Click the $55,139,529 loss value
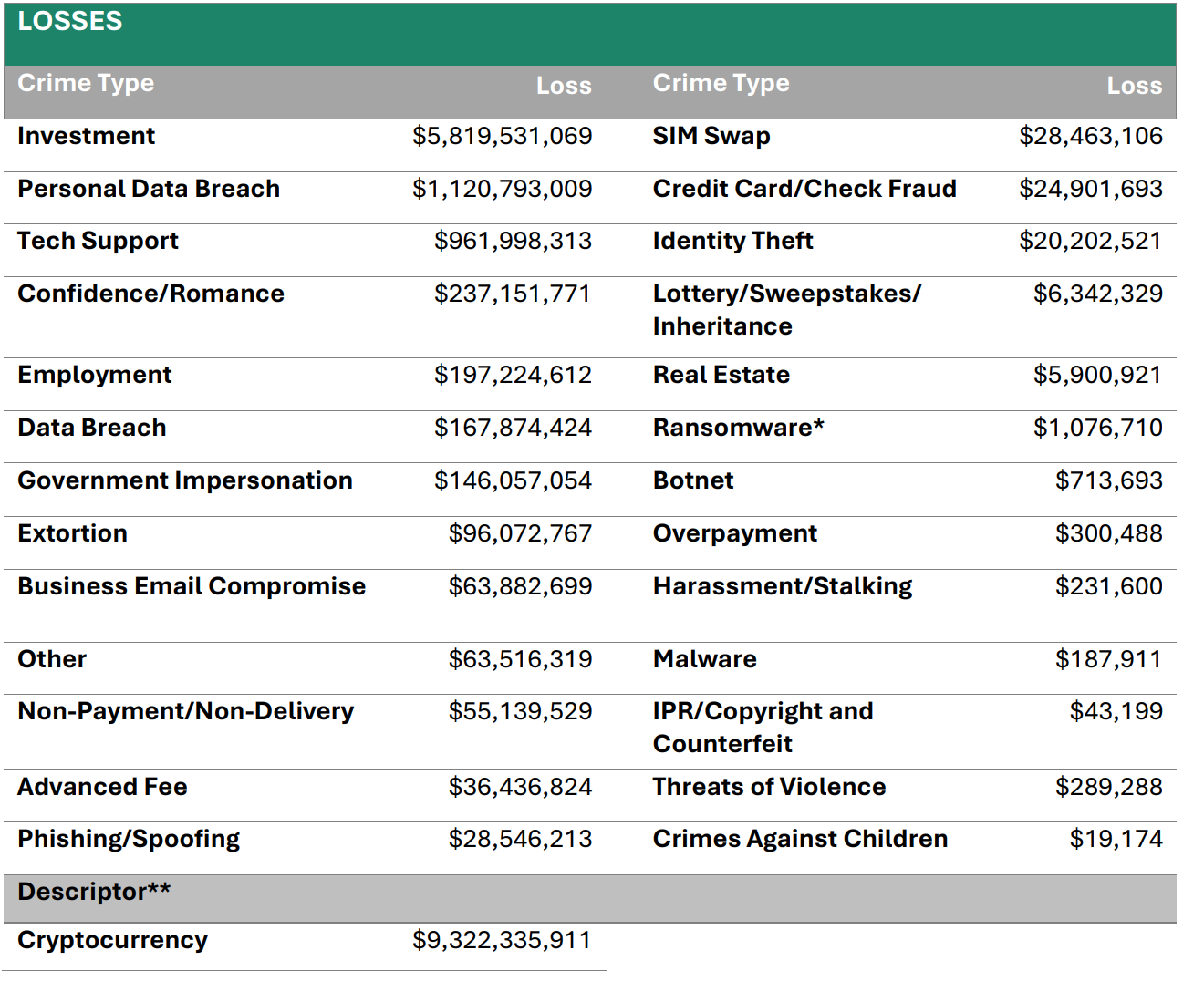 (520, 711)
